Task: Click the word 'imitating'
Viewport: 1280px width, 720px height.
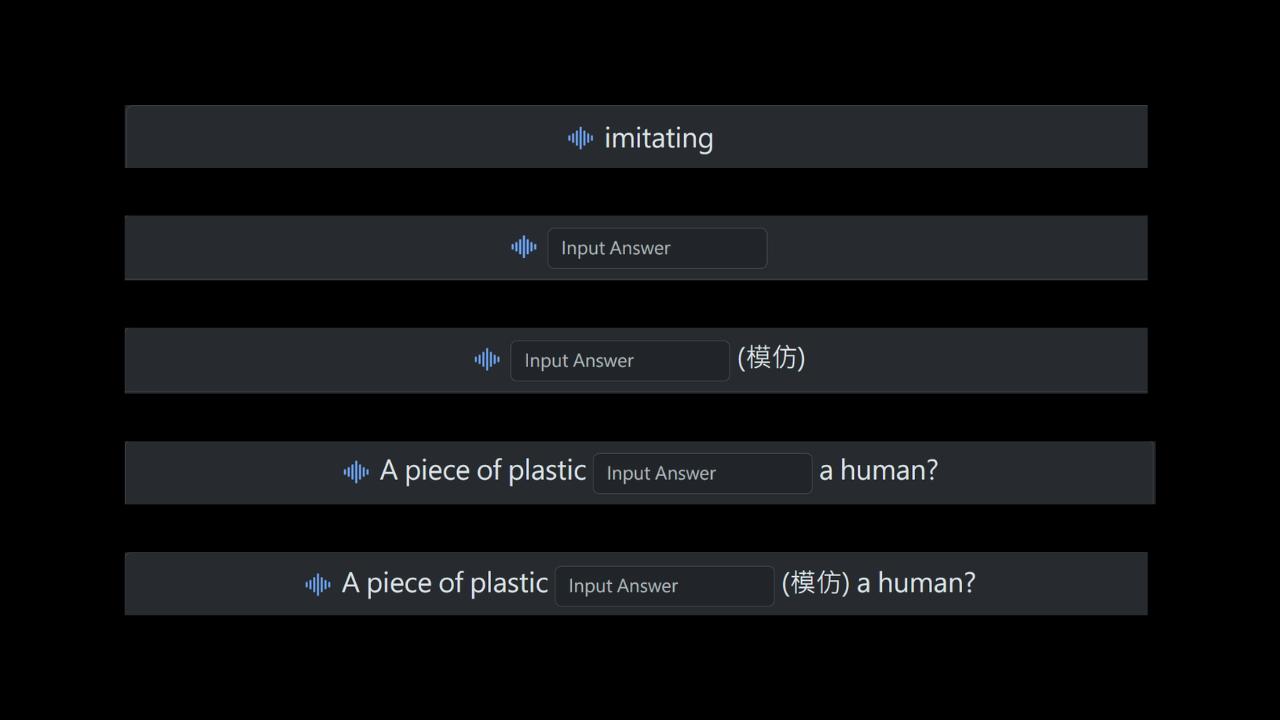Action: (x=658, y=138)
